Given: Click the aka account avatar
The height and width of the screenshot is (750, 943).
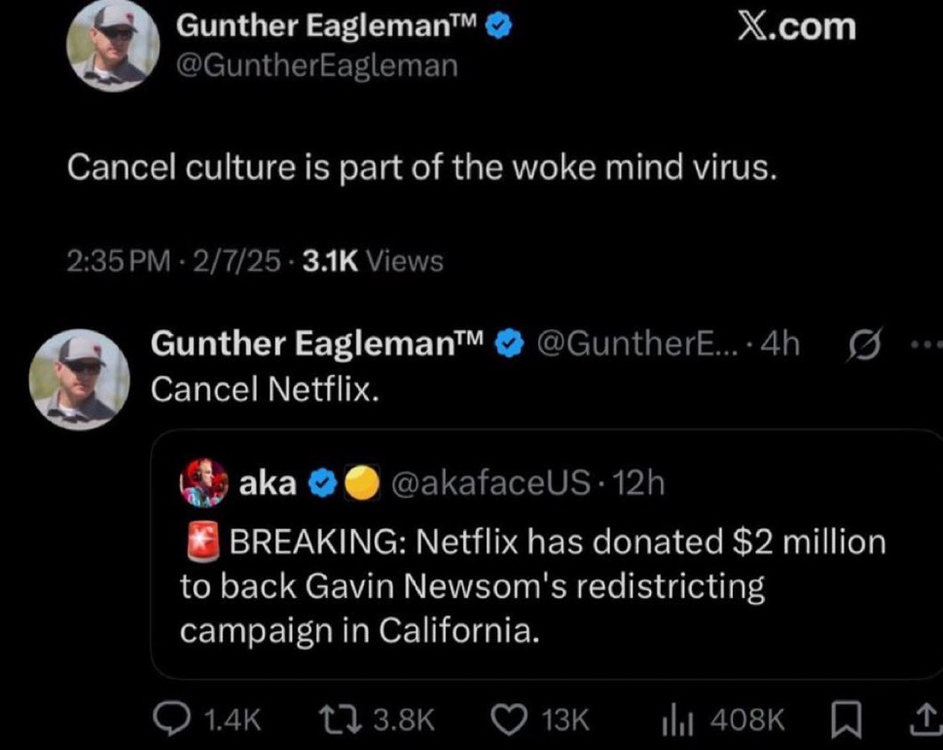Looking at the screenshot, I should click(203, 484).
